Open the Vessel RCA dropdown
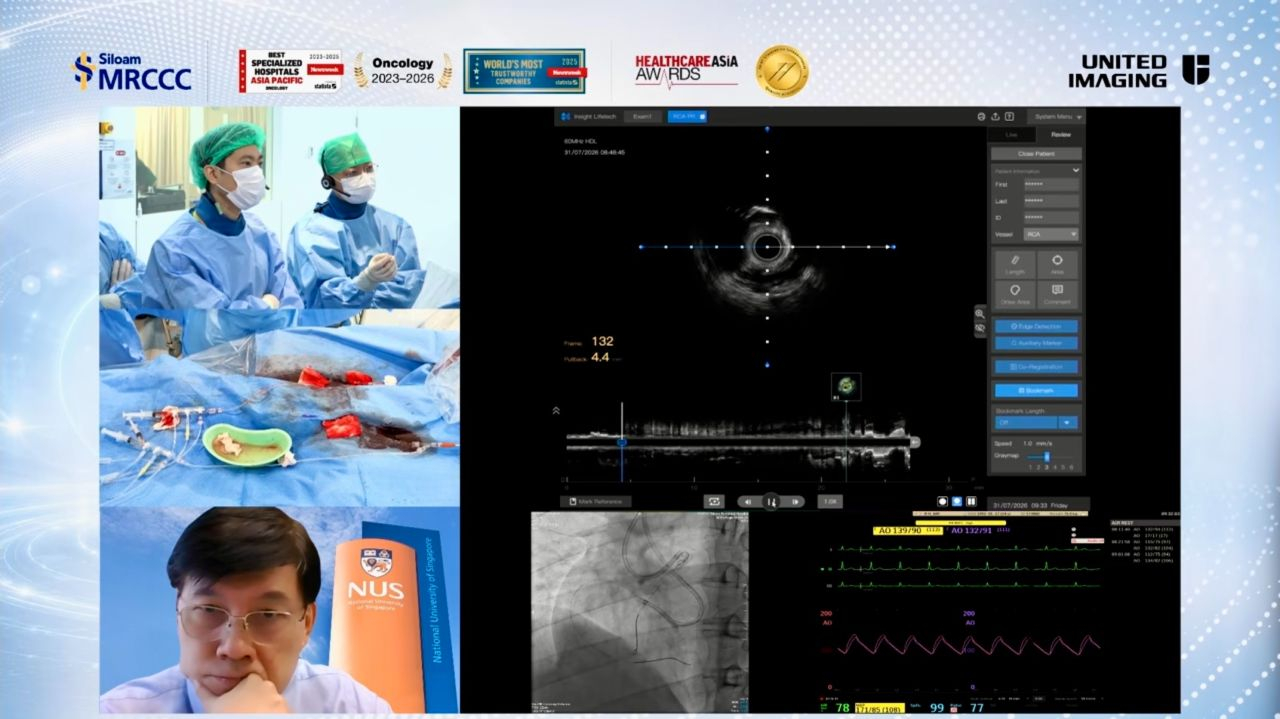The width and height of the screenshot is (1280, 719). [1051, 234]
